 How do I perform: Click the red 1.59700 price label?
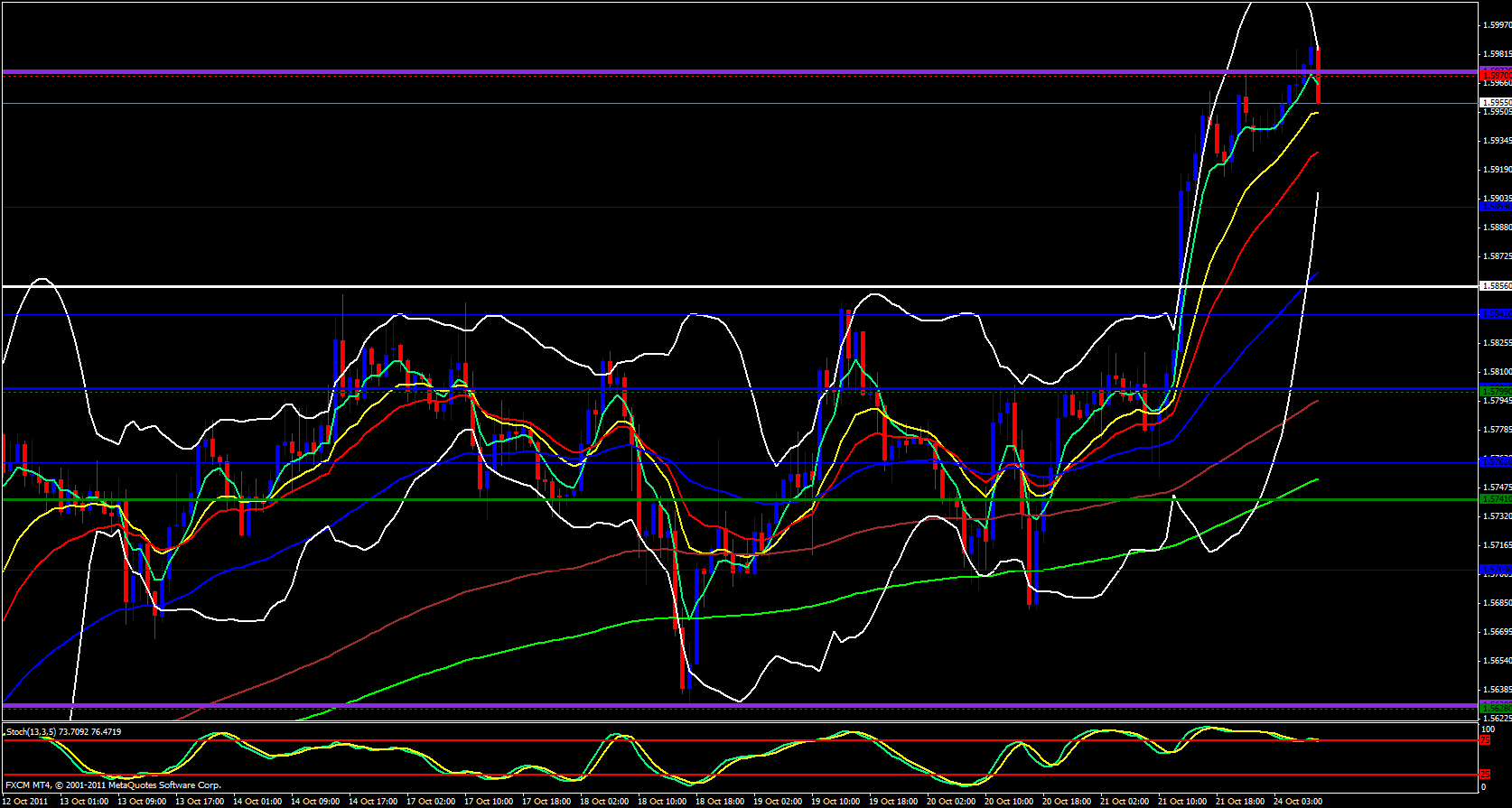click(x=1495, y=75)
